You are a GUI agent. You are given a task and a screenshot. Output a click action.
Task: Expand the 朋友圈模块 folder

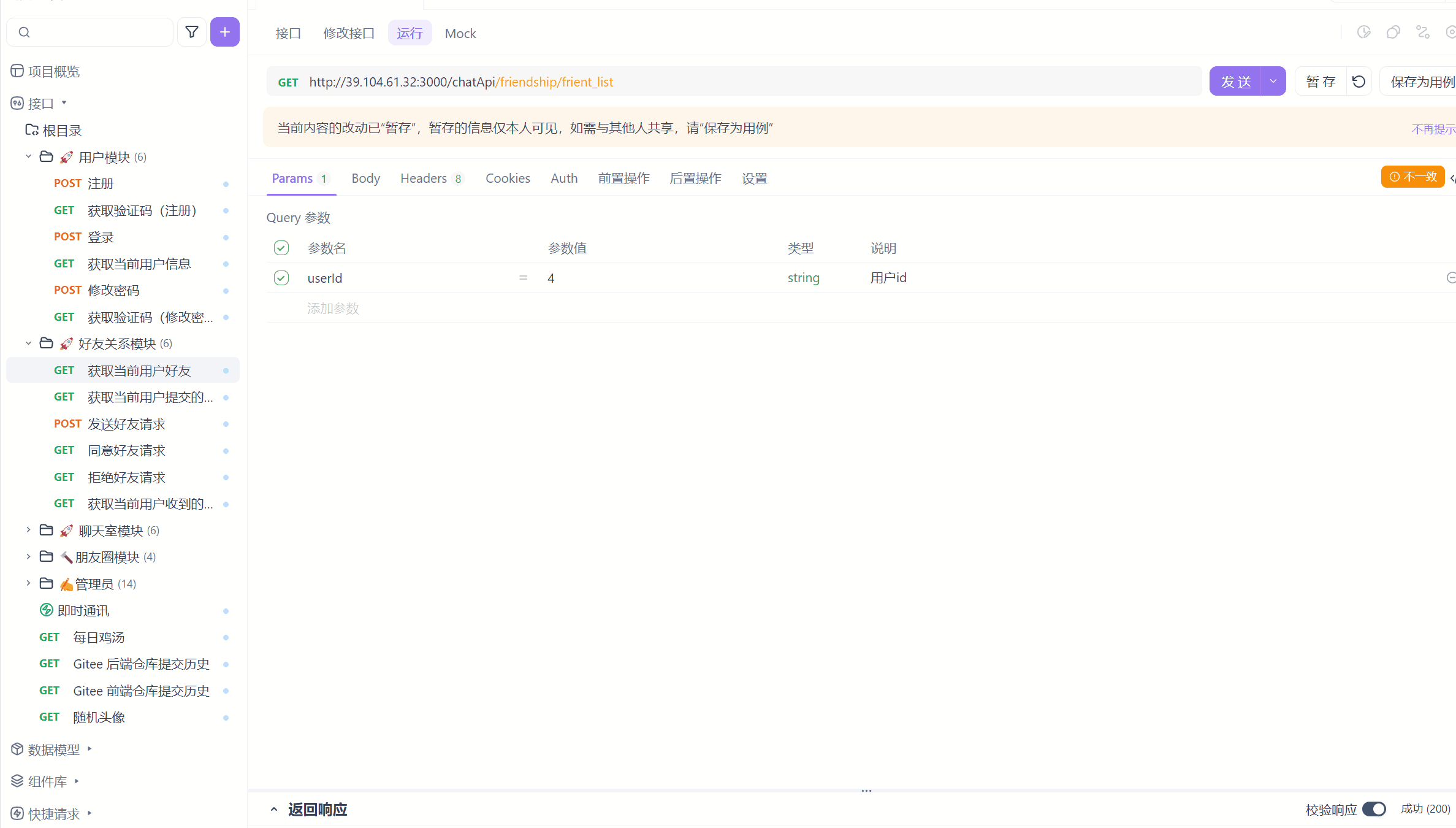[x=28, y=556]
